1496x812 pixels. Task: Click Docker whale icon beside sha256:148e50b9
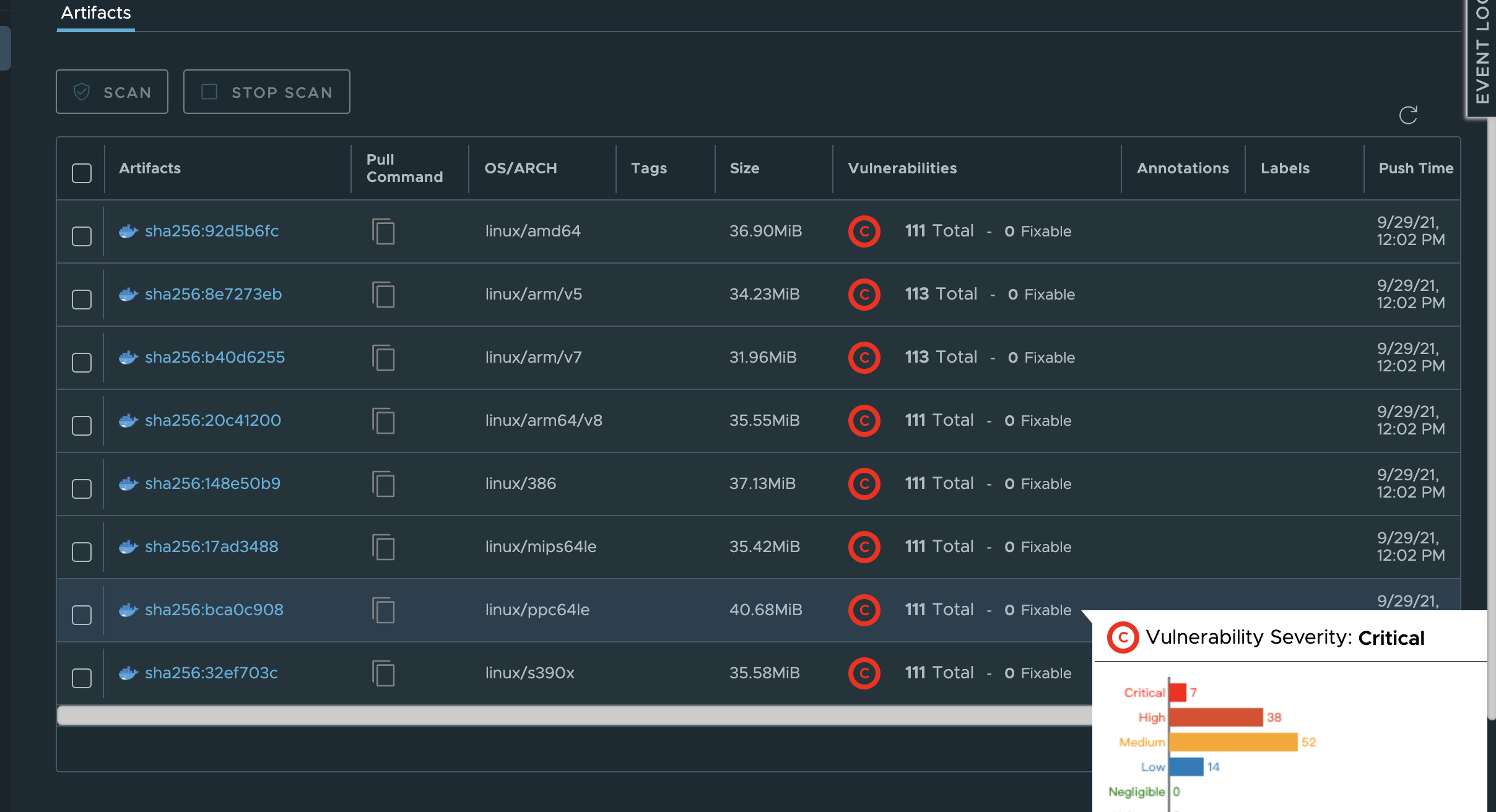pyautogui.click(x=128, y=484)
